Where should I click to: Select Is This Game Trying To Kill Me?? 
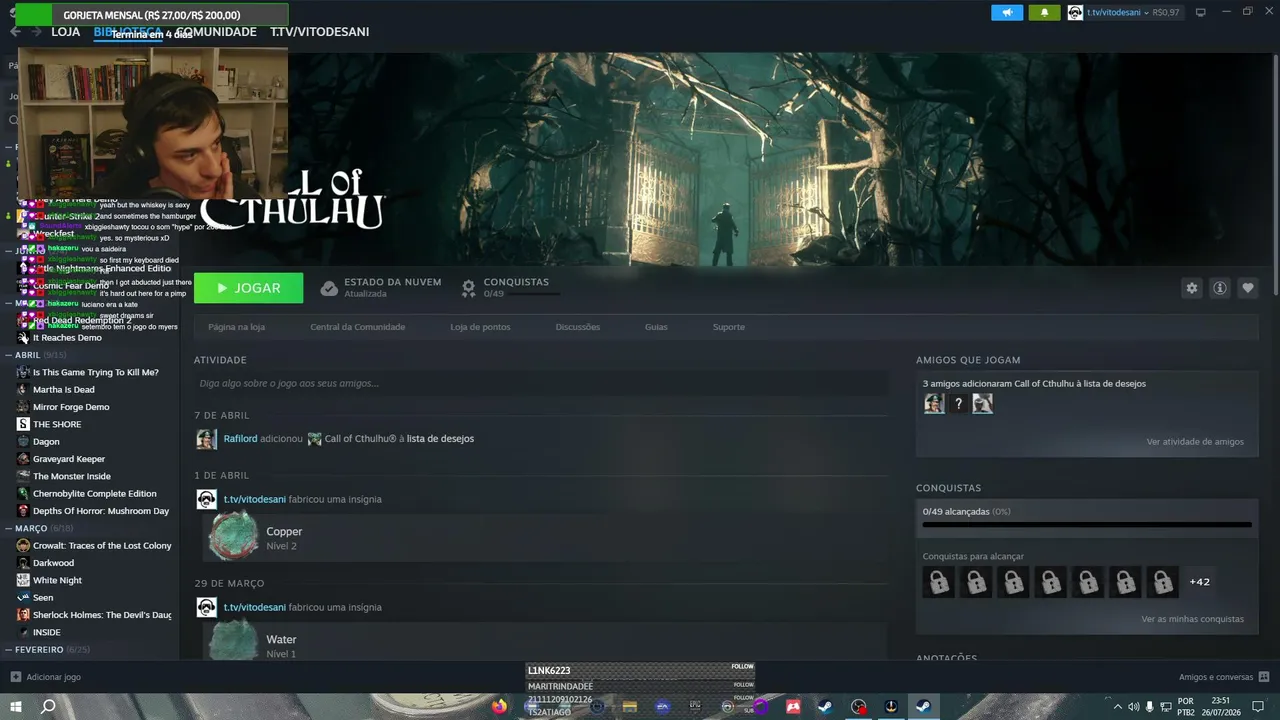pyautogui.click(x=96, y=373)
